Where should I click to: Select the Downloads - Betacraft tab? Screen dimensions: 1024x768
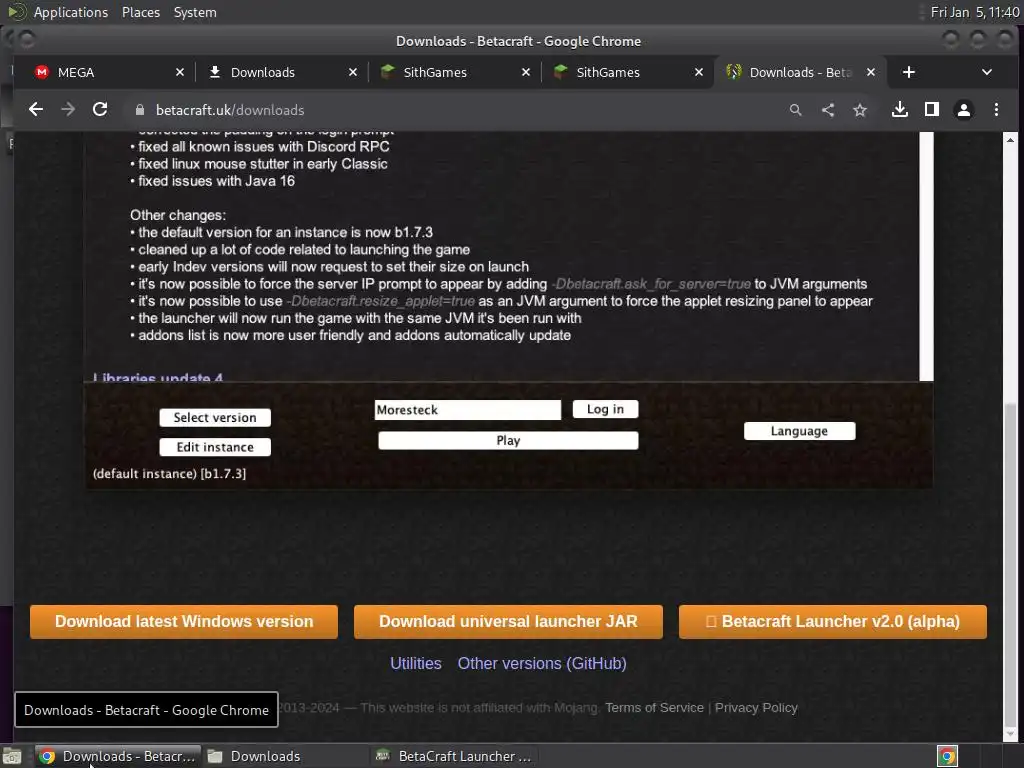(800, 72)
